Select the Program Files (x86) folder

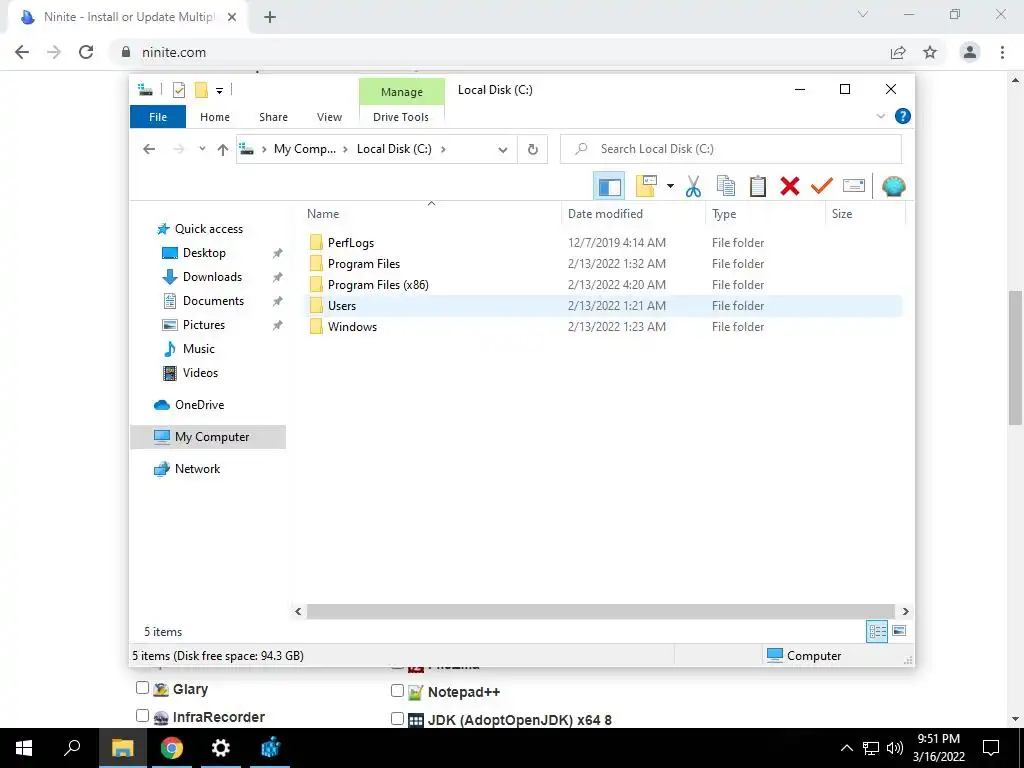378,285
